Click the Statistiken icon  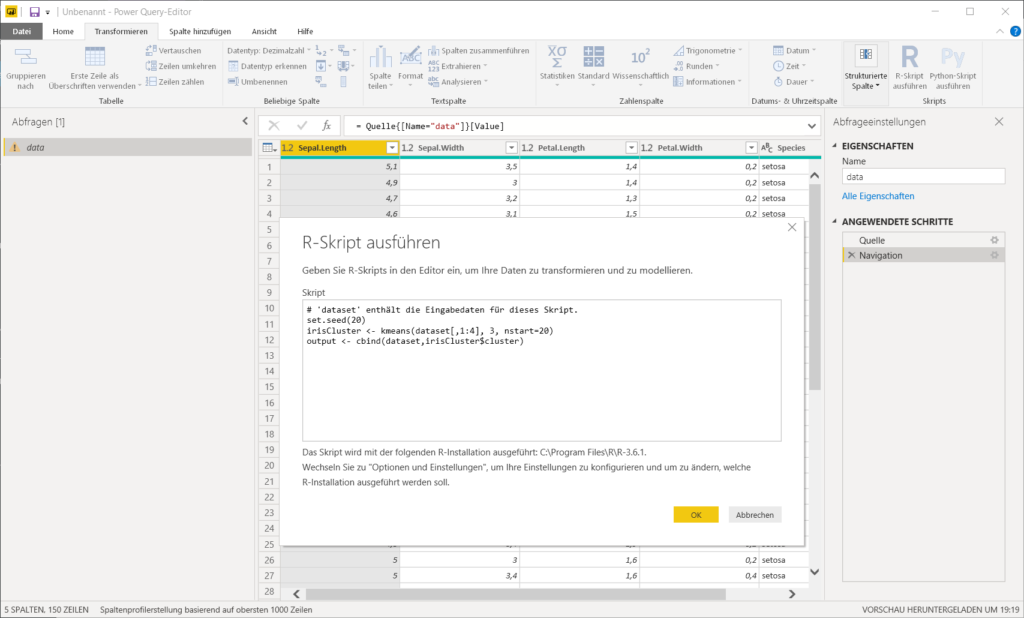pyautogui.click(x=557, y=57)
